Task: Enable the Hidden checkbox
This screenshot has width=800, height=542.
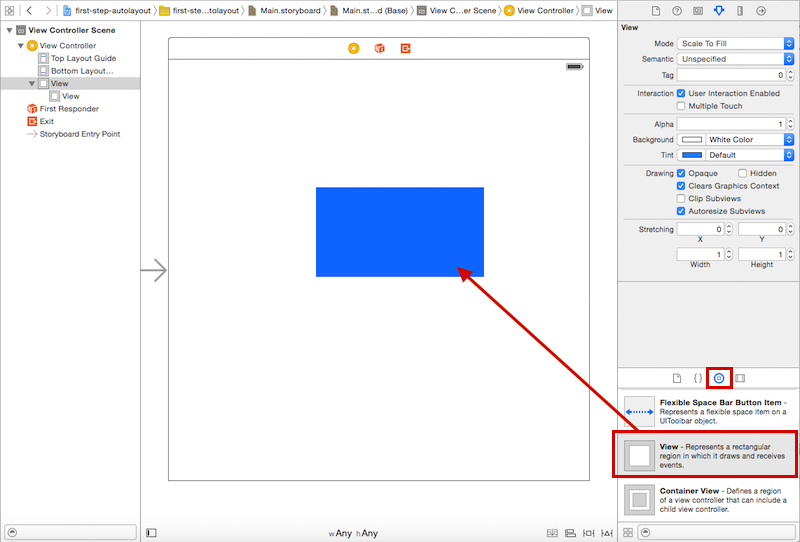Action: 742,174
